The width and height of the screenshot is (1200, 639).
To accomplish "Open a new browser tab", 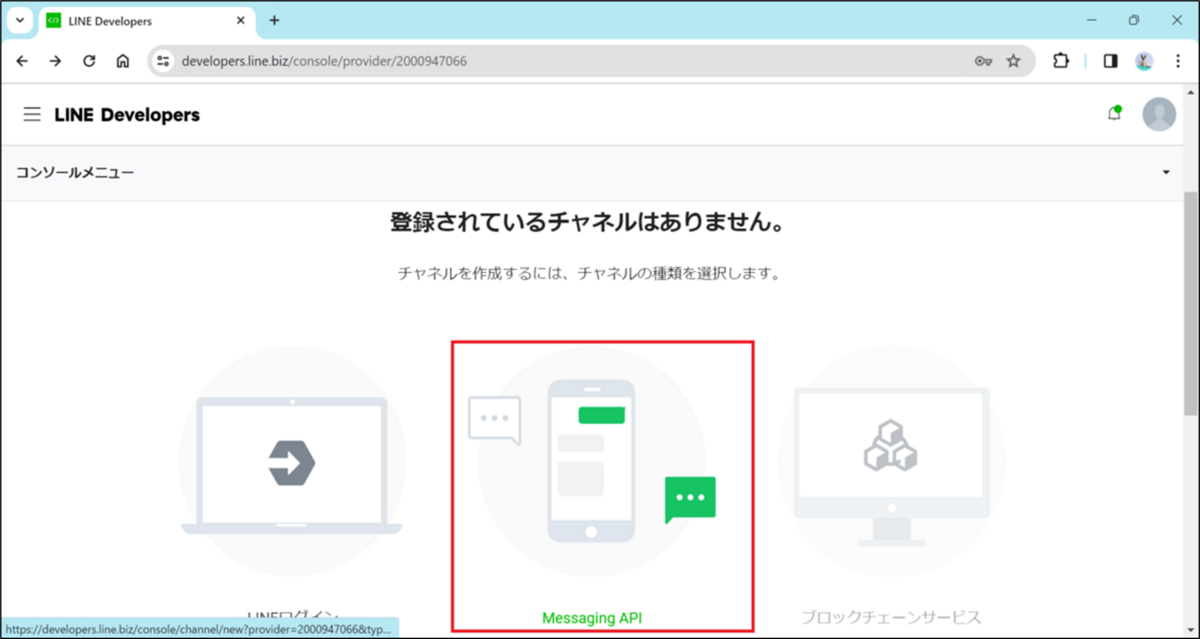I will (275, 20).
